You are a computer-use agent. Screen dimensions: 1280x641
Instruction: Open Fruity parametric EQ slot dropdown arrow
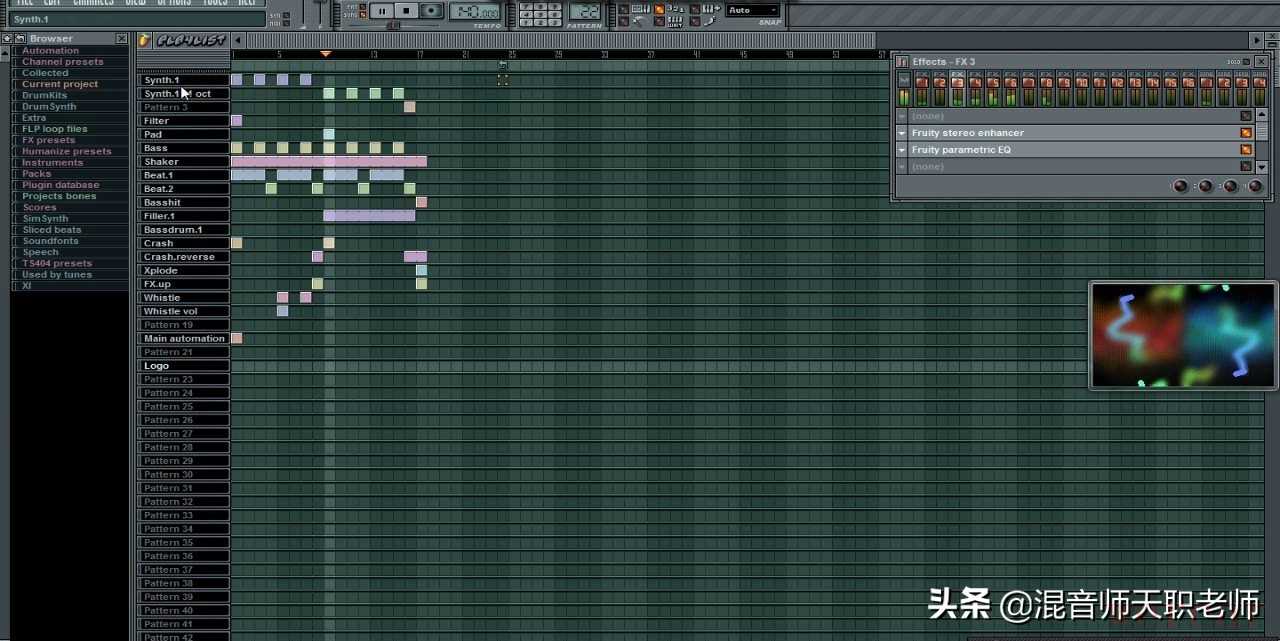click(902, 150)
